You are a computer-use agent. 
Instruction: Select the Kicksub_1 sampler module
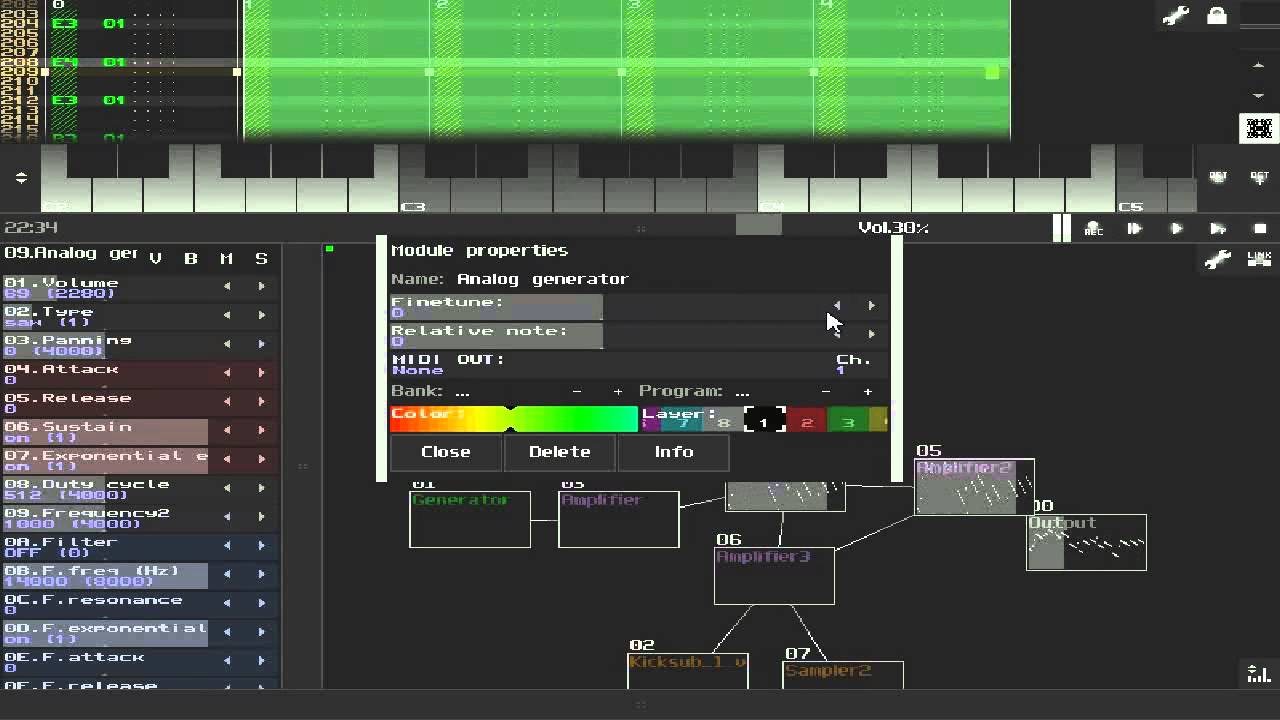(688, 671)
